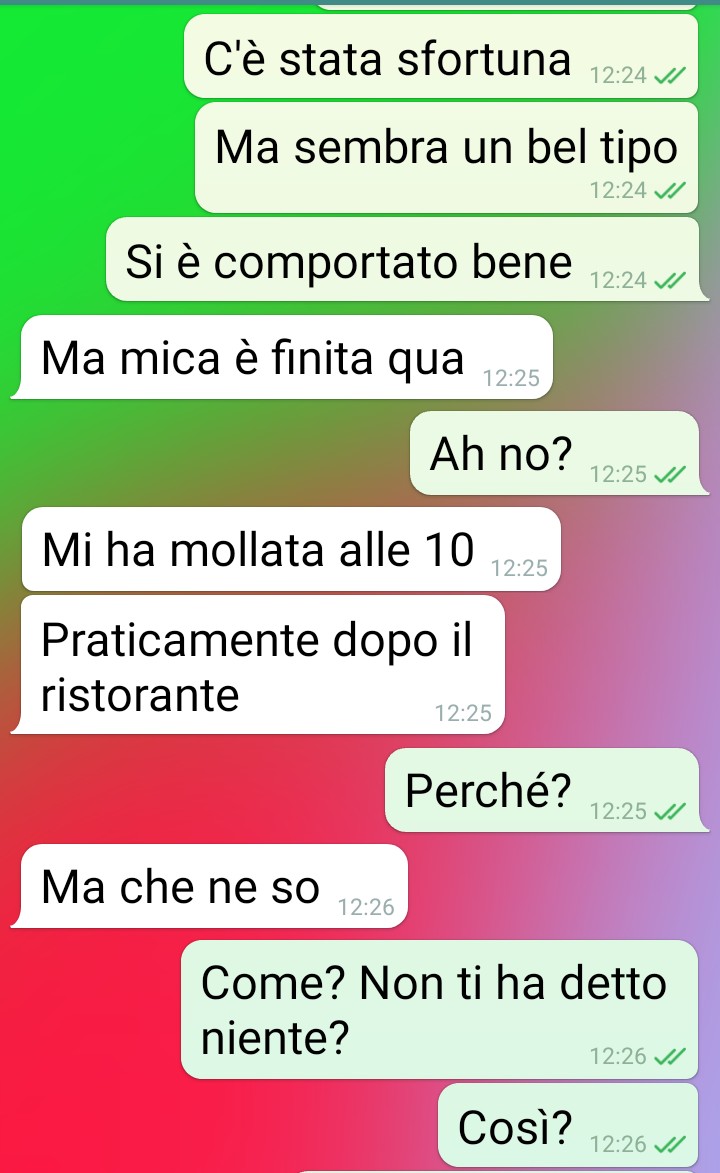Tap the 12:25 timestamp on "Mi ha mollata"
720x1173 pixels.
click(x=519, y=569)
